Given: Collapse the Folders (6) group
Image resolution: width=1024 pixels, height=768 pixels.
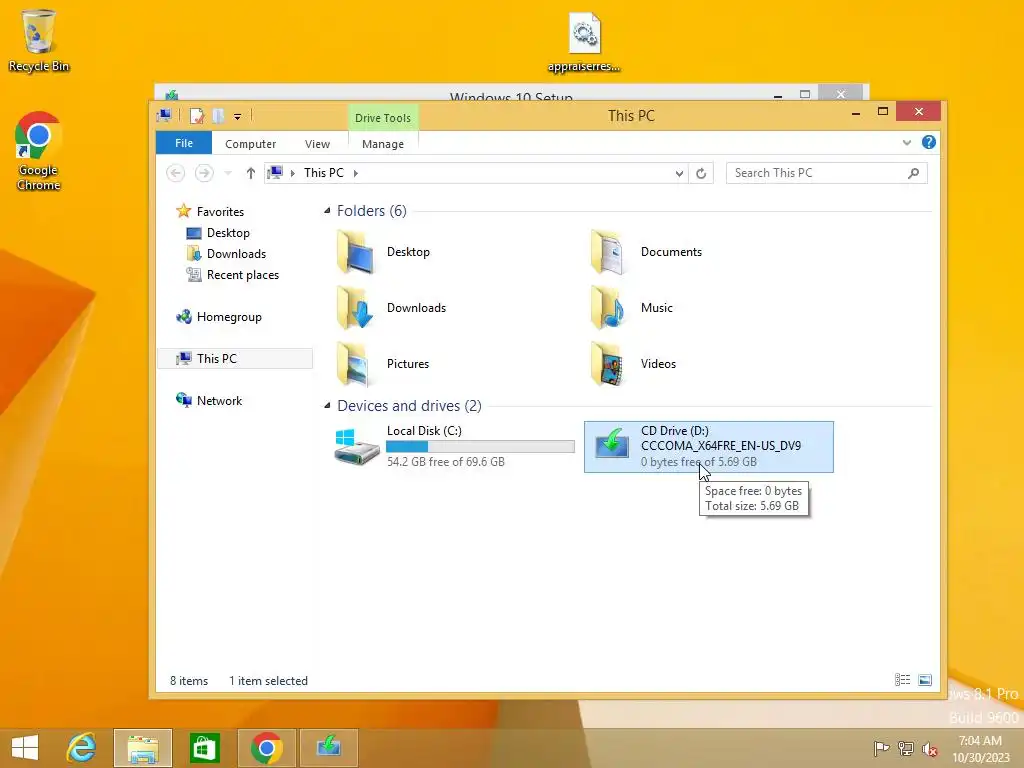Looking at the screenshot, I should tap(327, 210).
